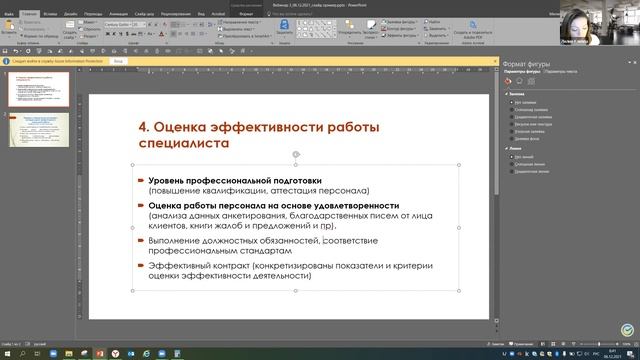Click the Undo icon
Screen dimensions: 640x360
tap(16, 51)
